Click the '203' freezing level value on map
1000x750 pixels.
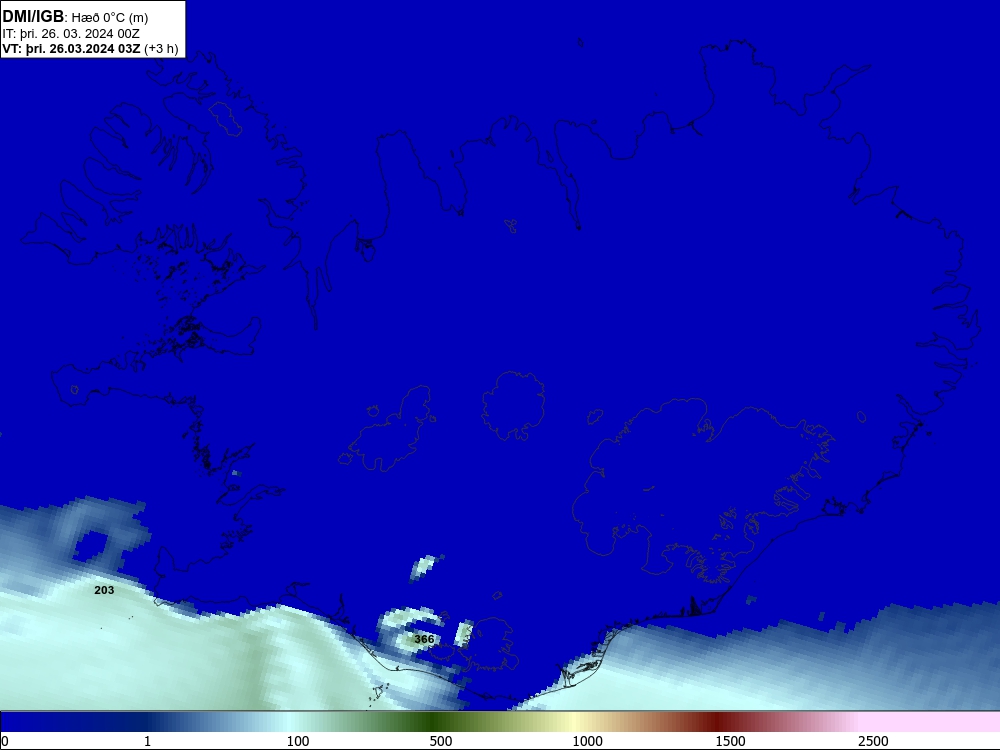[104, 591]
